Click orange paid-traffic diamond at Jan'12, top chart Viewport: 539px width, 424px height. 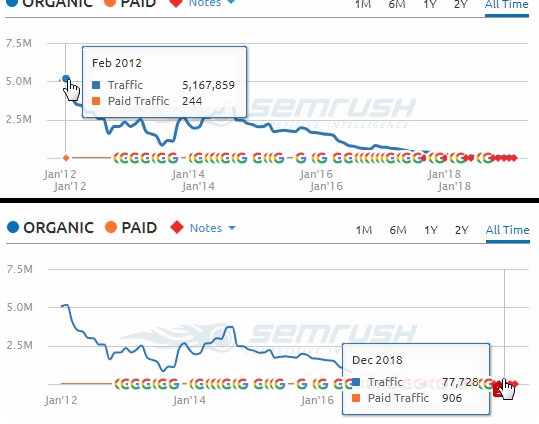66,158
